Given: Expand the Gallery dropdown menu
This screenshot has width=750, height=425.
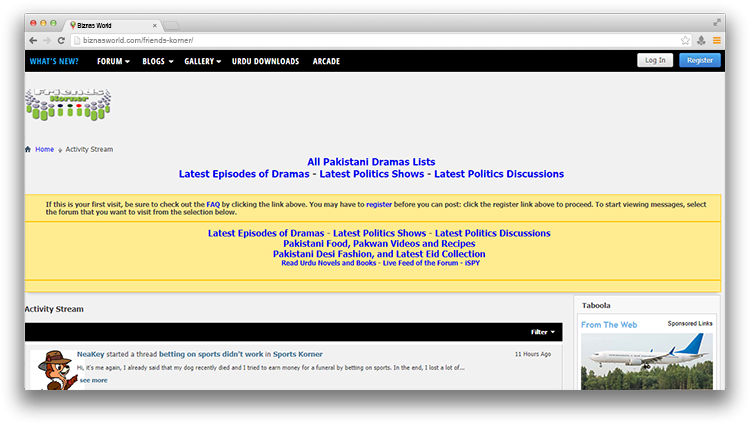Looking at the screenshot, I should (x=202, y=61).
